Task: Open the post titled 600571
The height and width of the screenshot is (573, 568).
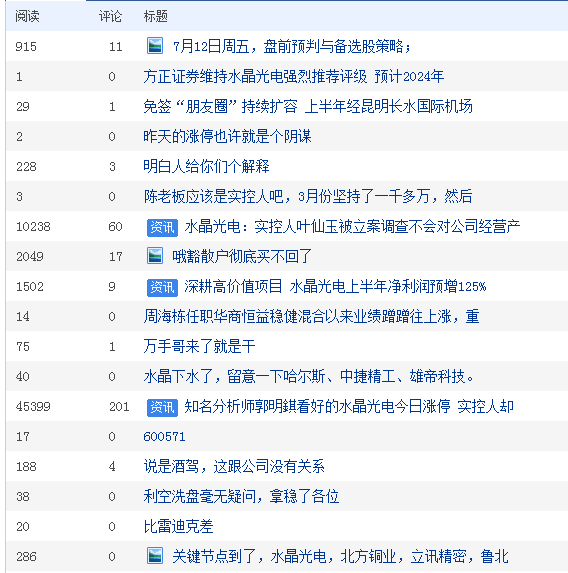Action: click(164, 436)
